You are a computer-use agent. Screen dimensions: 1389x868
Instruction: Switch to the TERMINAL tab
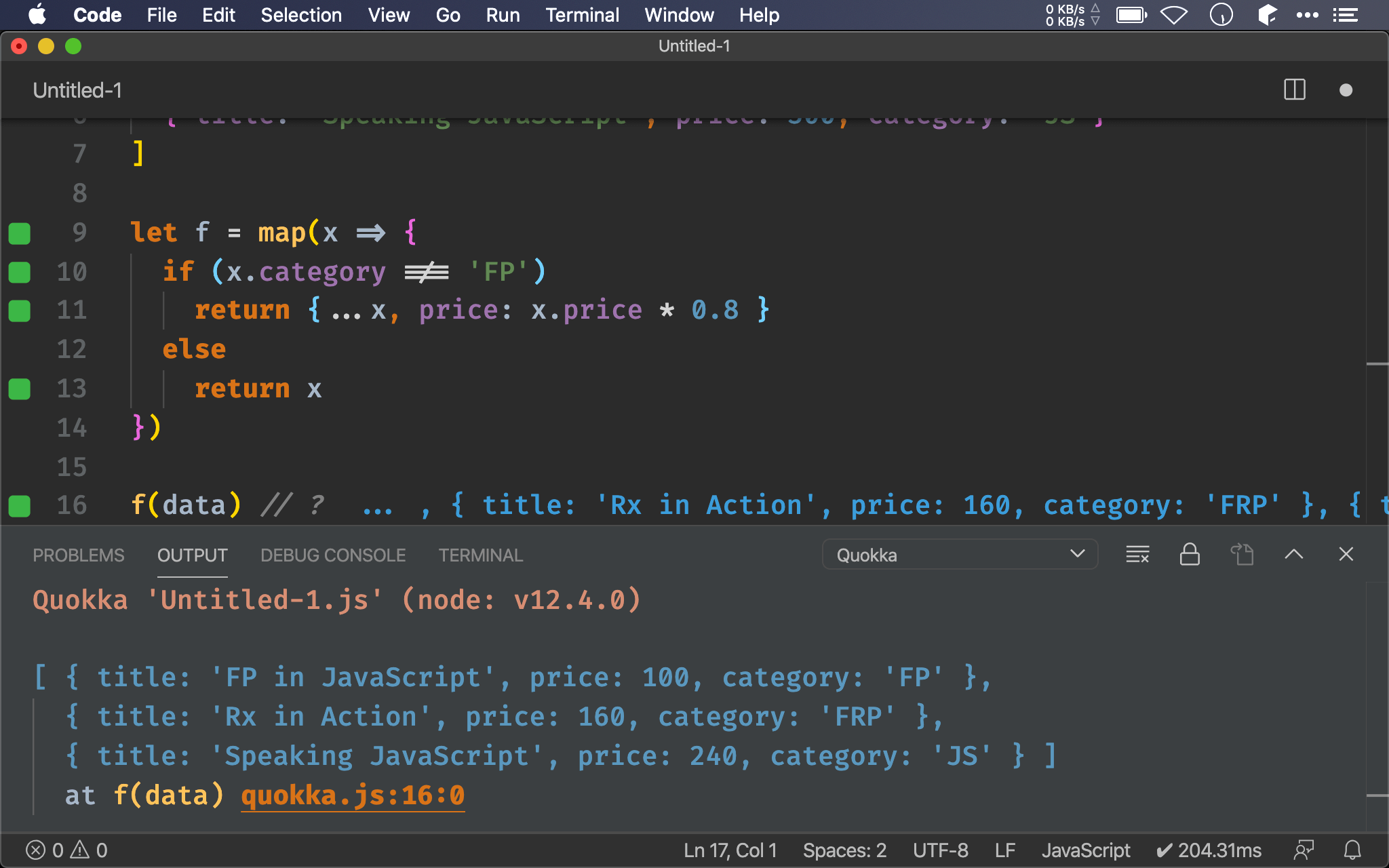481,555
